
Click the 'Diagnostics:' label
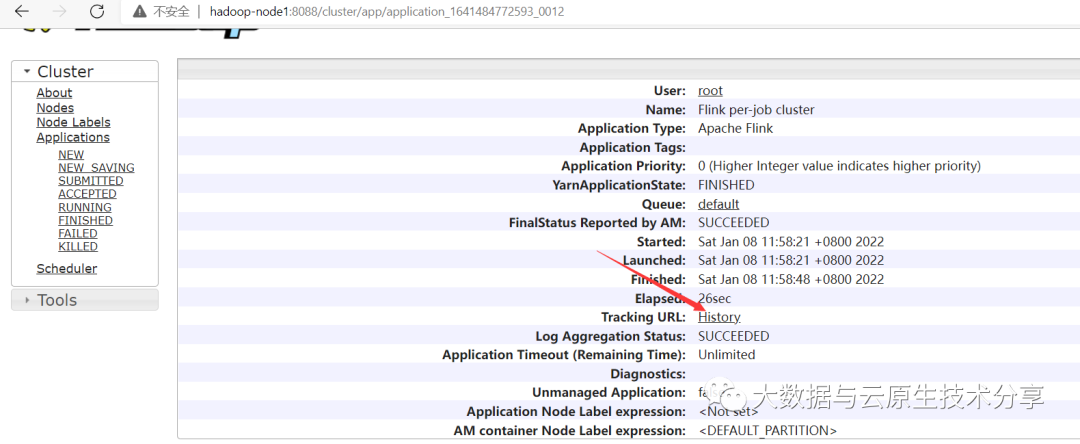coord(648,374)
